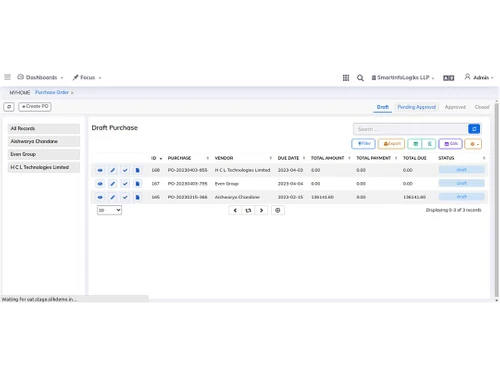
Task: Click draft status badge for order 167
Action: point(461,183)
